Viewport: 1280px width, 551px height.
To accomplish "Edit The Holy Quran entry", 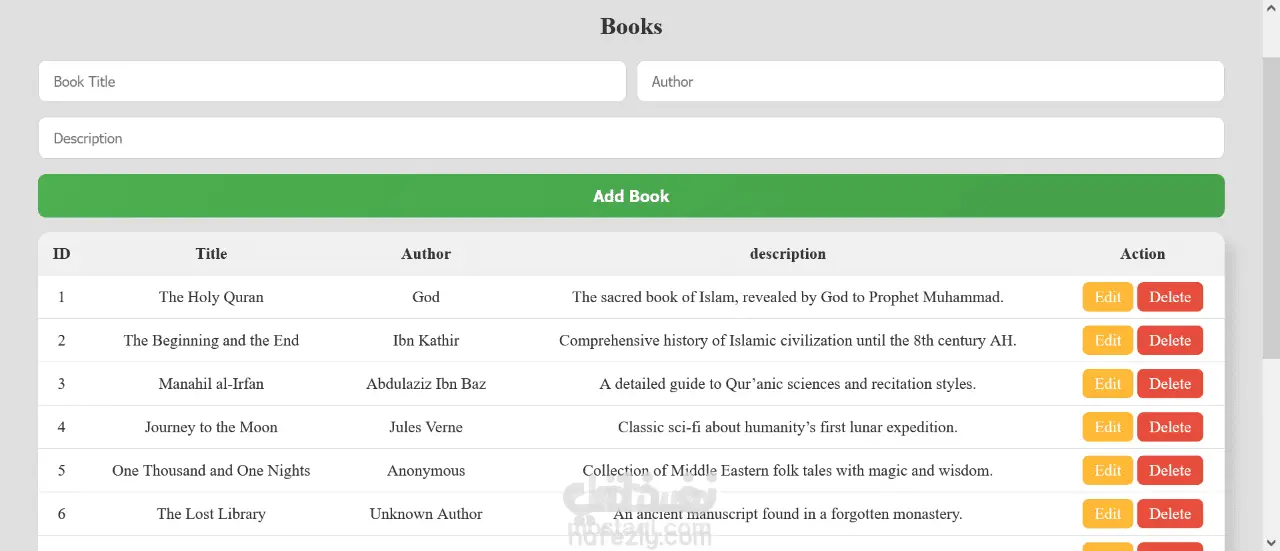I will tap(1107, 297).
